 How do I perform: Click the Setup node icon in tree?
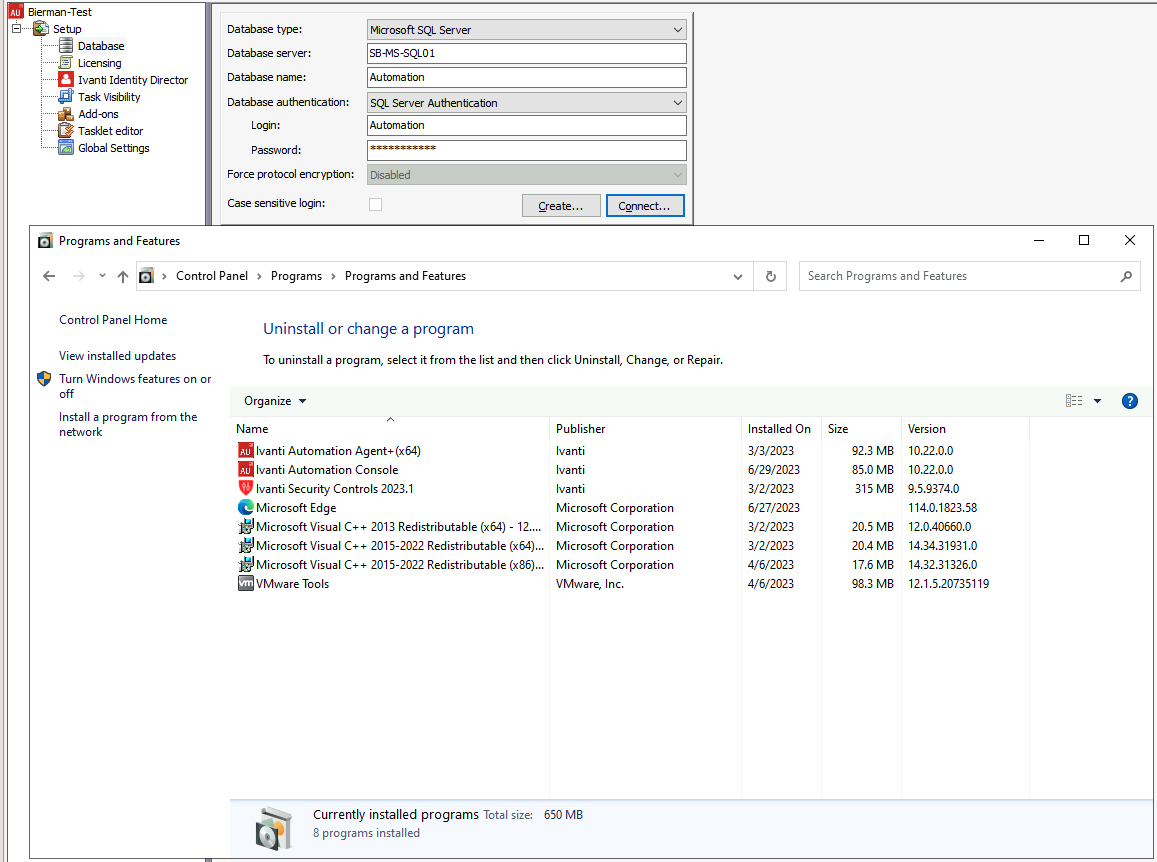coord(41,29)
